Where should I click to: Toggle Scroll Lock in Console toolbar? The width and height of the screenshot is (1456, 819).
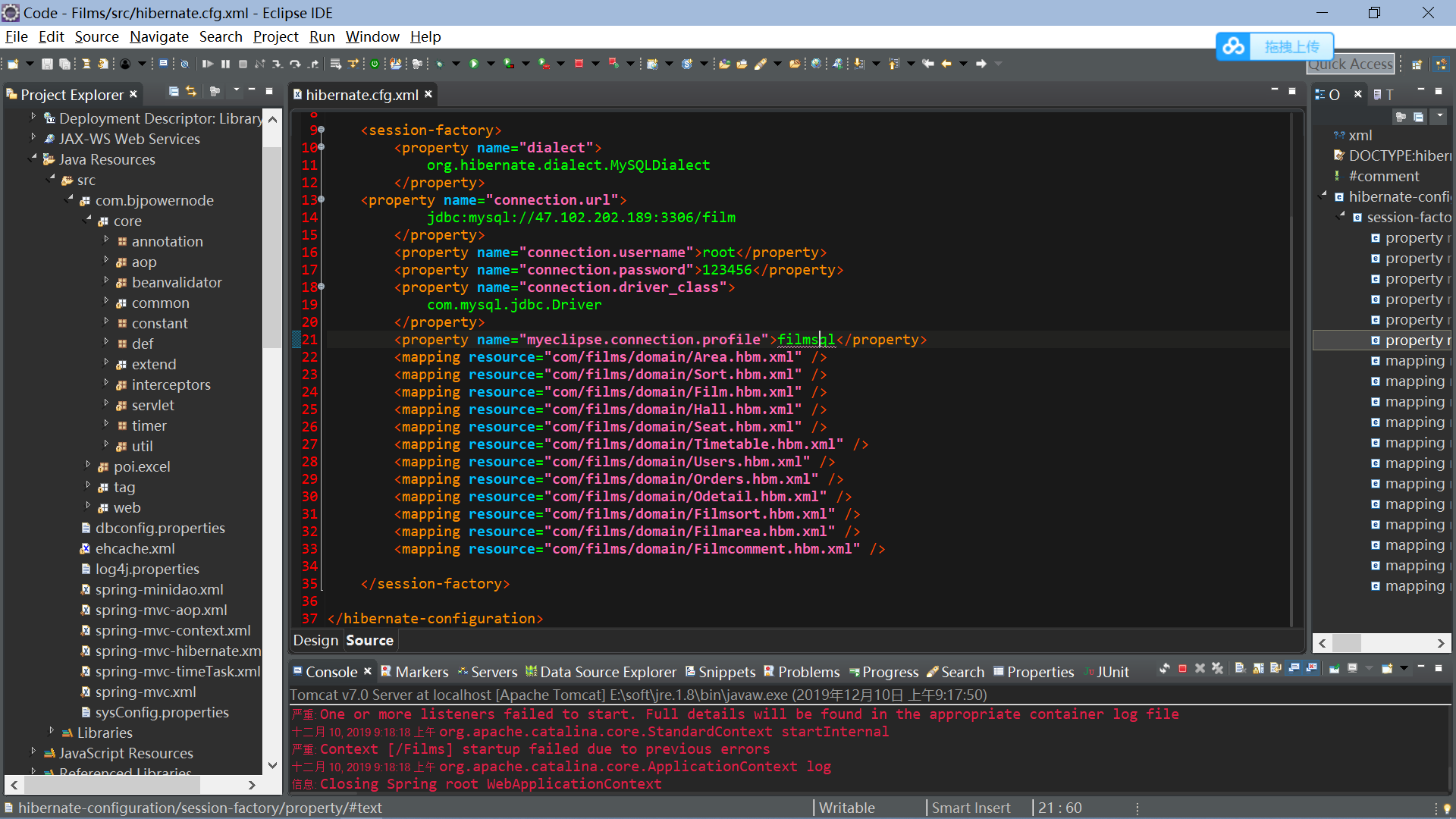click(x=1258, y=669)
